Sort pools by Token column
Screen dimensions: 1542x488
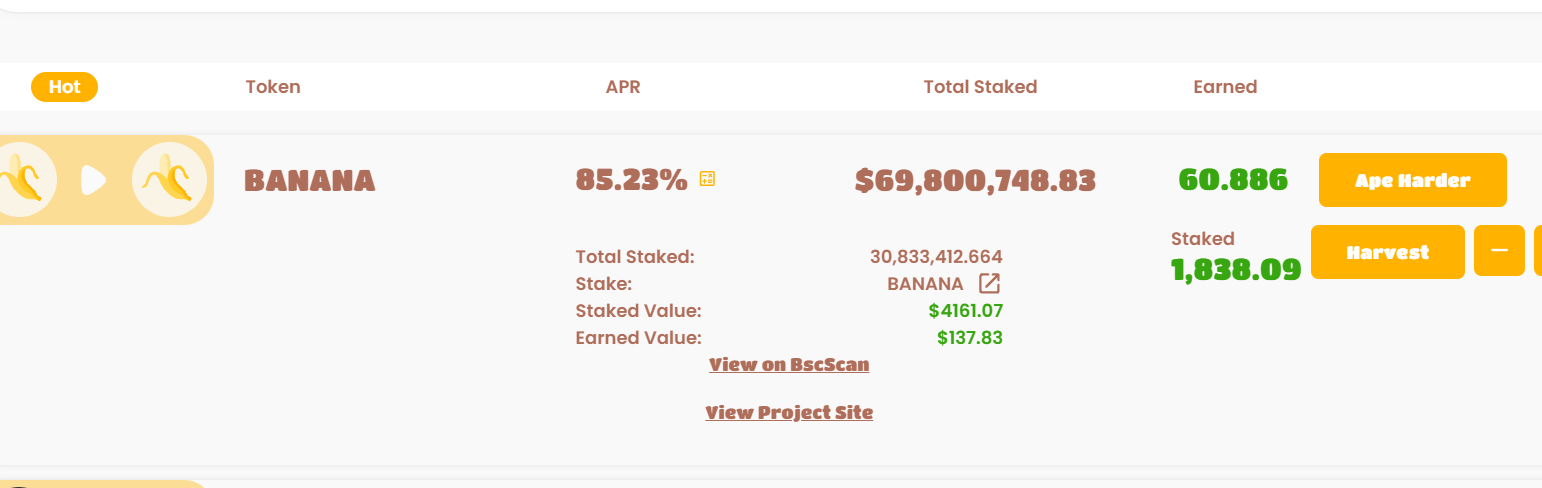pyautogui.click(x=273, y=87)
